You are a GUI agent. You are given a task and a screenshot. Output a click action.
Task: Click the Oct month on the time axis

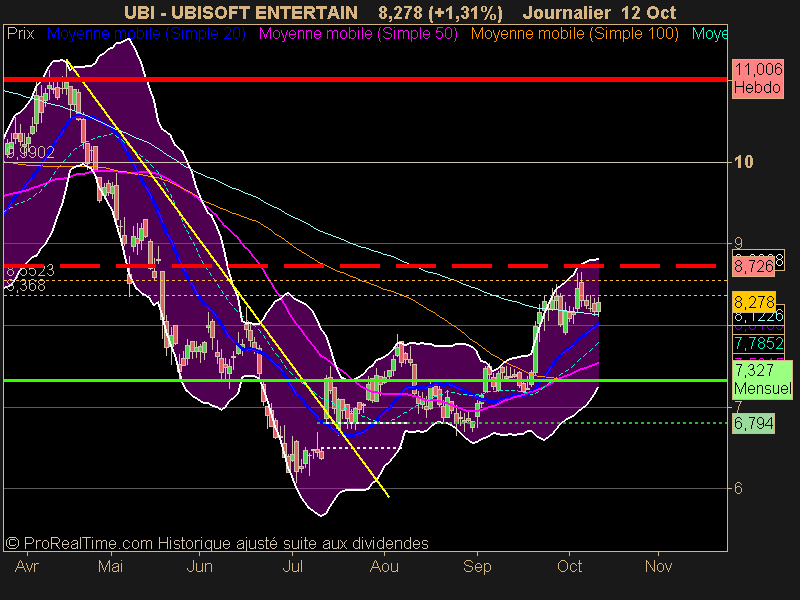click(x=569, y=566)
